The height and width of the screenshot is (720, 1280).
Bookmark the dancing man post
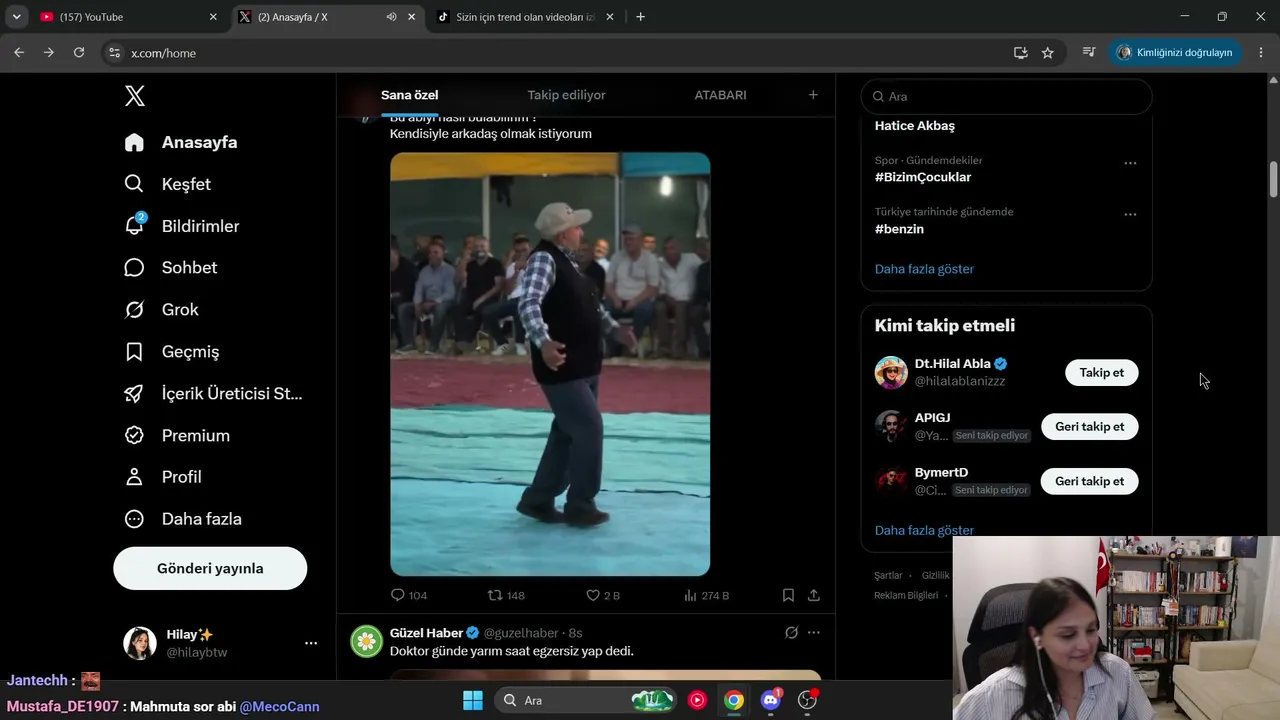788,595
